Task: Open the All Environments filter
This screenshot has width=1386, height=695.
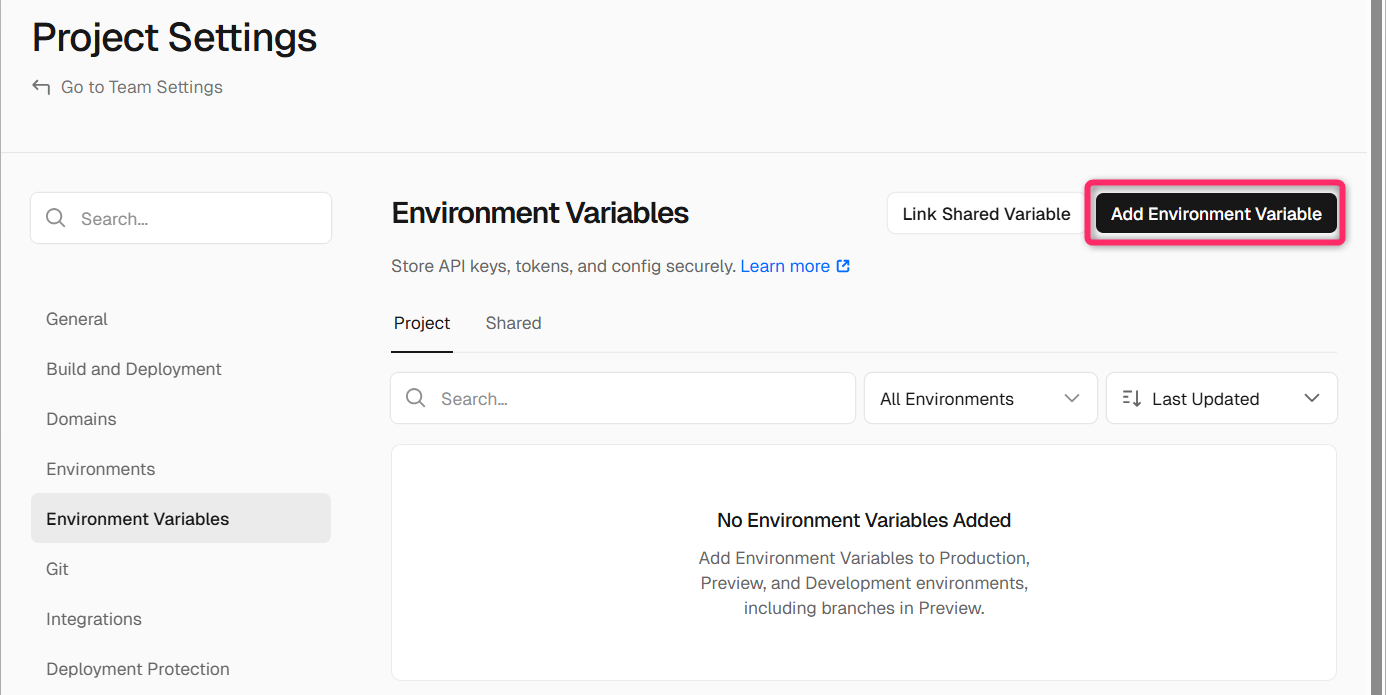Action: pos(980,398)
